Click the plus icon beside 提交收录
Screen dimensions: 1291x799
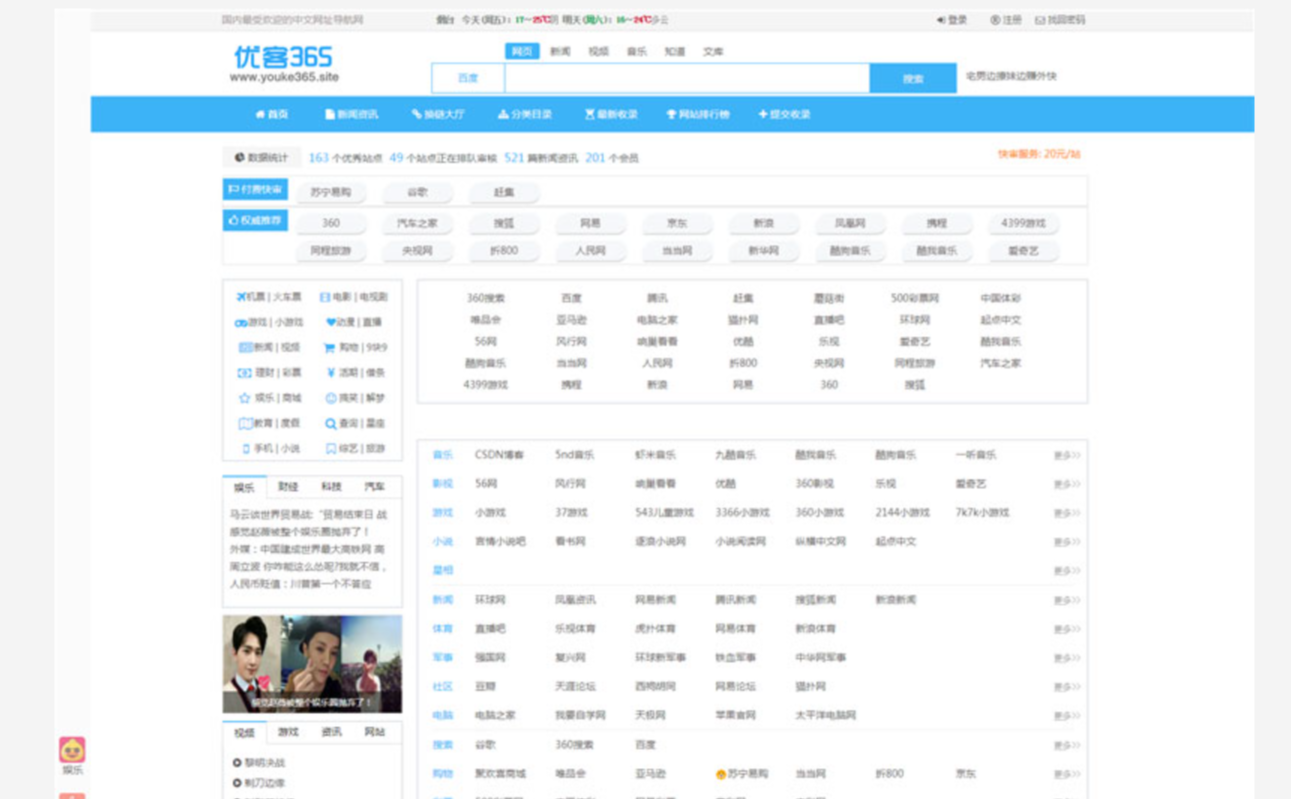[763, 114]
